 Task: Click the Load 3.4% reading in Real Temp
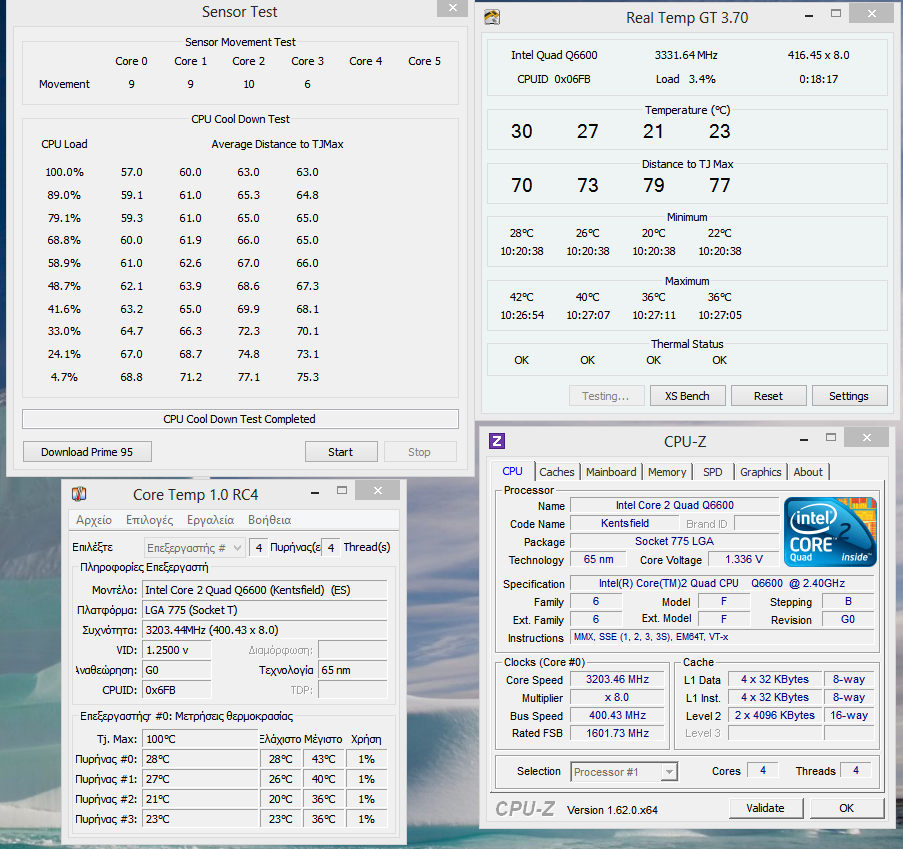click(685, 79)
